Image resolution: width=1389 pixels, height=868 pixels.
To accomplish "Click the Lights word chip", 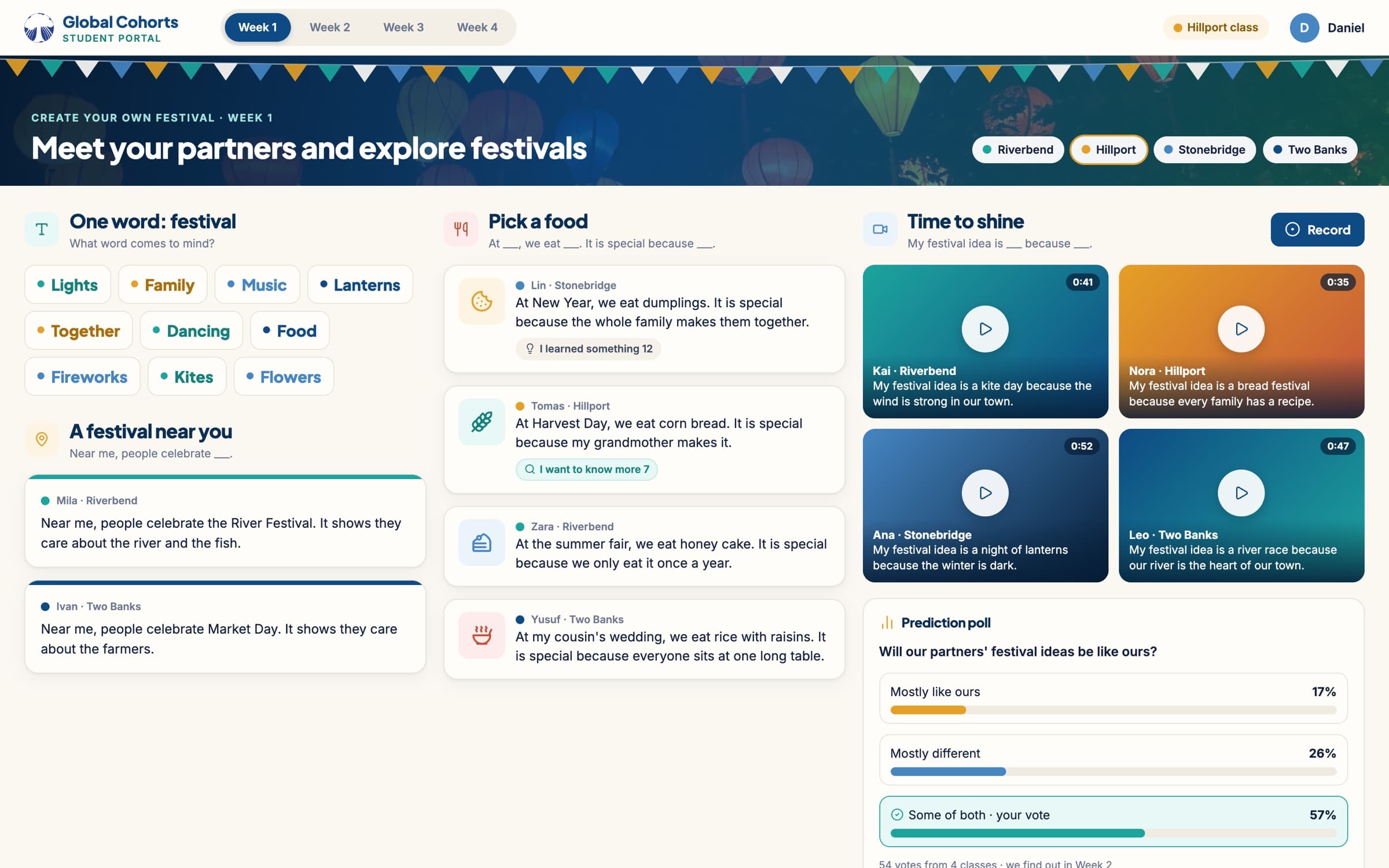I will click(x=68, y=285).
